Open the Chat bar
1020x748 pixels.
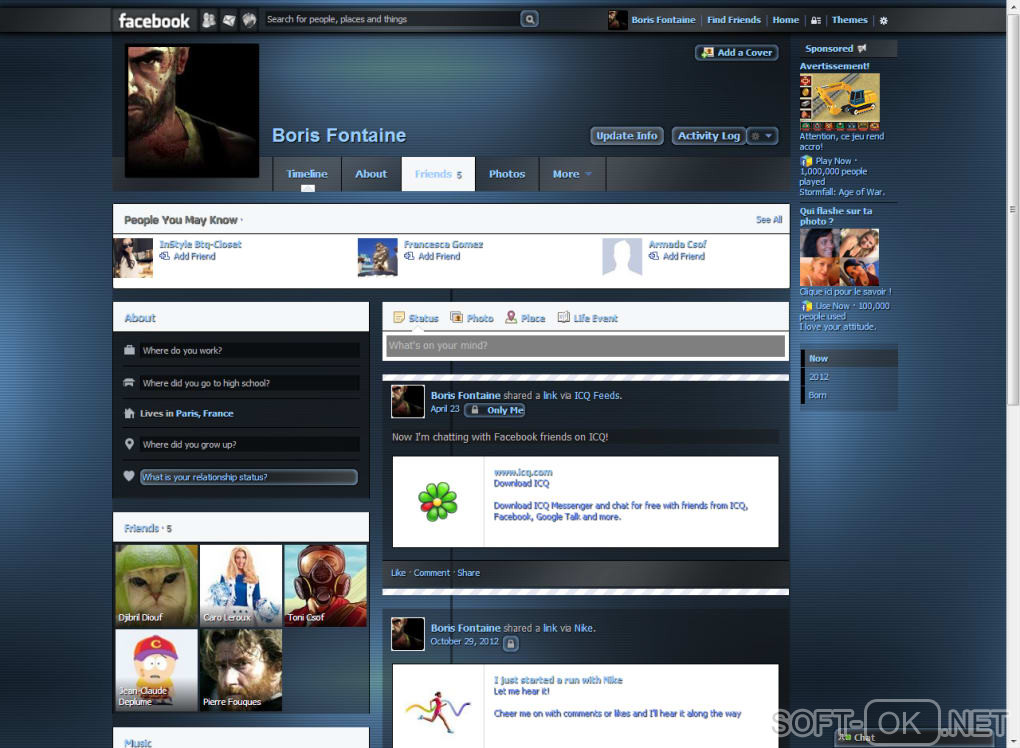coord(913,738)
